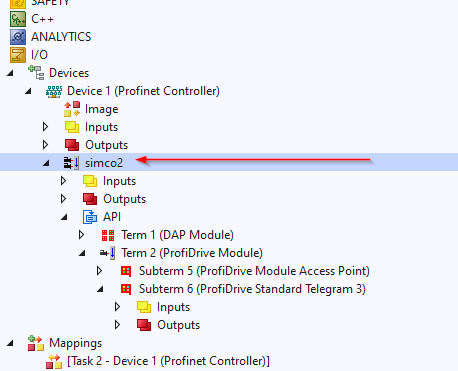
Task: Collapse the Term 2 ProfiDrive Module node
Action: [82, 253]
